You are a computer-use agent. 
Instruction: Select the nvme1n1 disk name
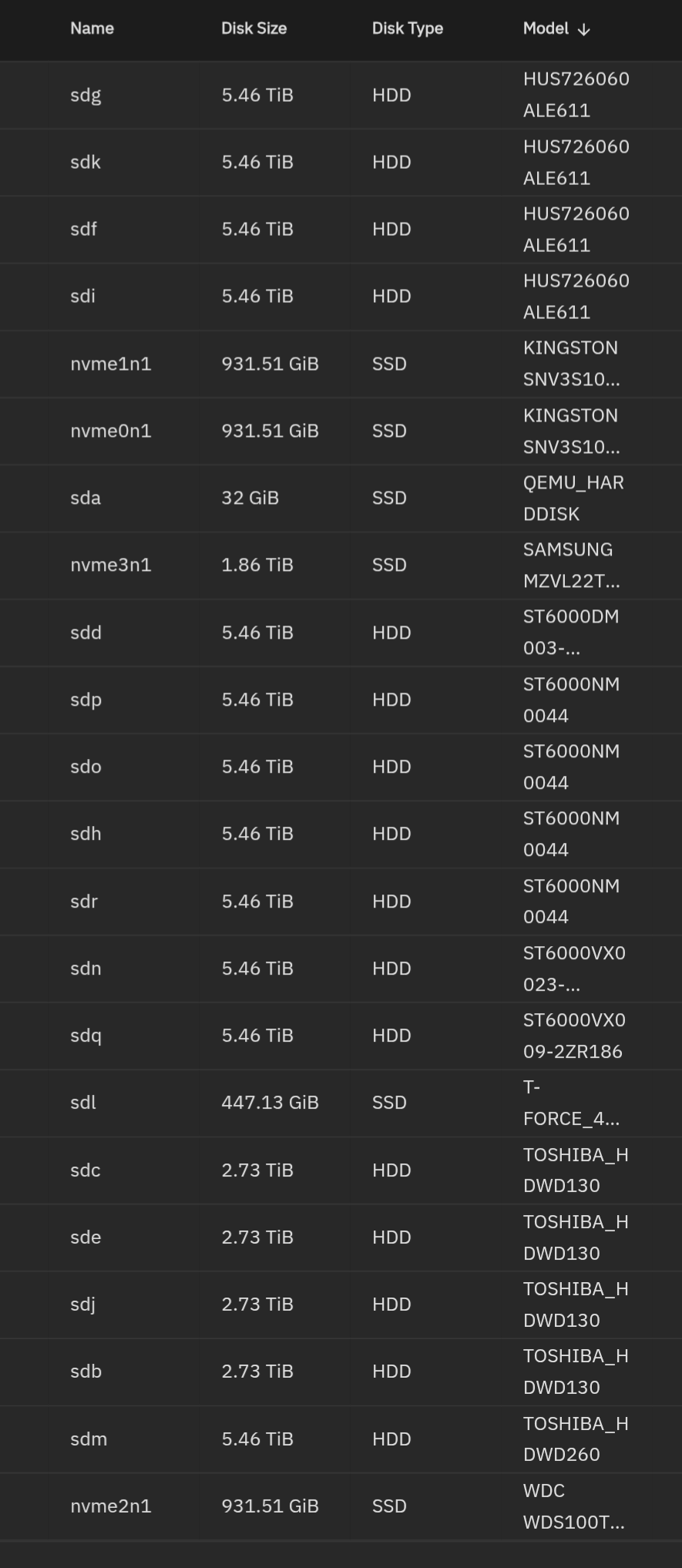click(110, 364)
